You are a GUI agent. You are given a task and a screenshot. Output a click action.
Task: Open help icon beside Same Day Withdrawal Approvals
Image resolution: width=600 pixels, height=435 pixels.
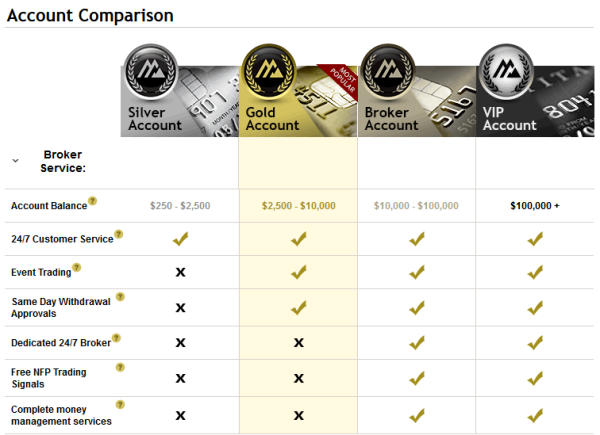[120, 297]
